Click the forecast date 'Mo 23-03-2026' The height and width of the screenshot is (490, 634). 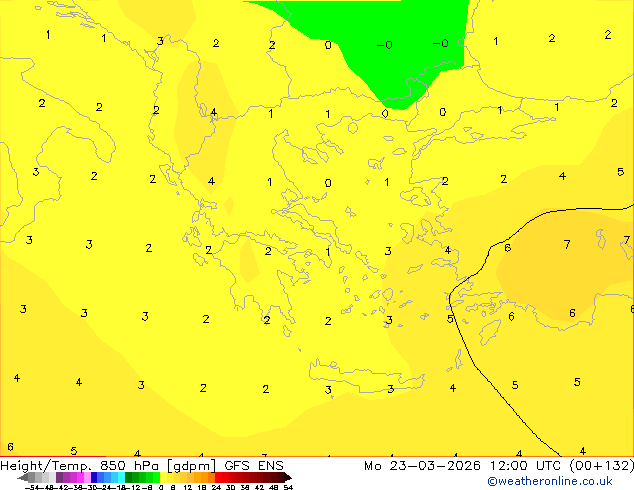(x=423, y=466)
